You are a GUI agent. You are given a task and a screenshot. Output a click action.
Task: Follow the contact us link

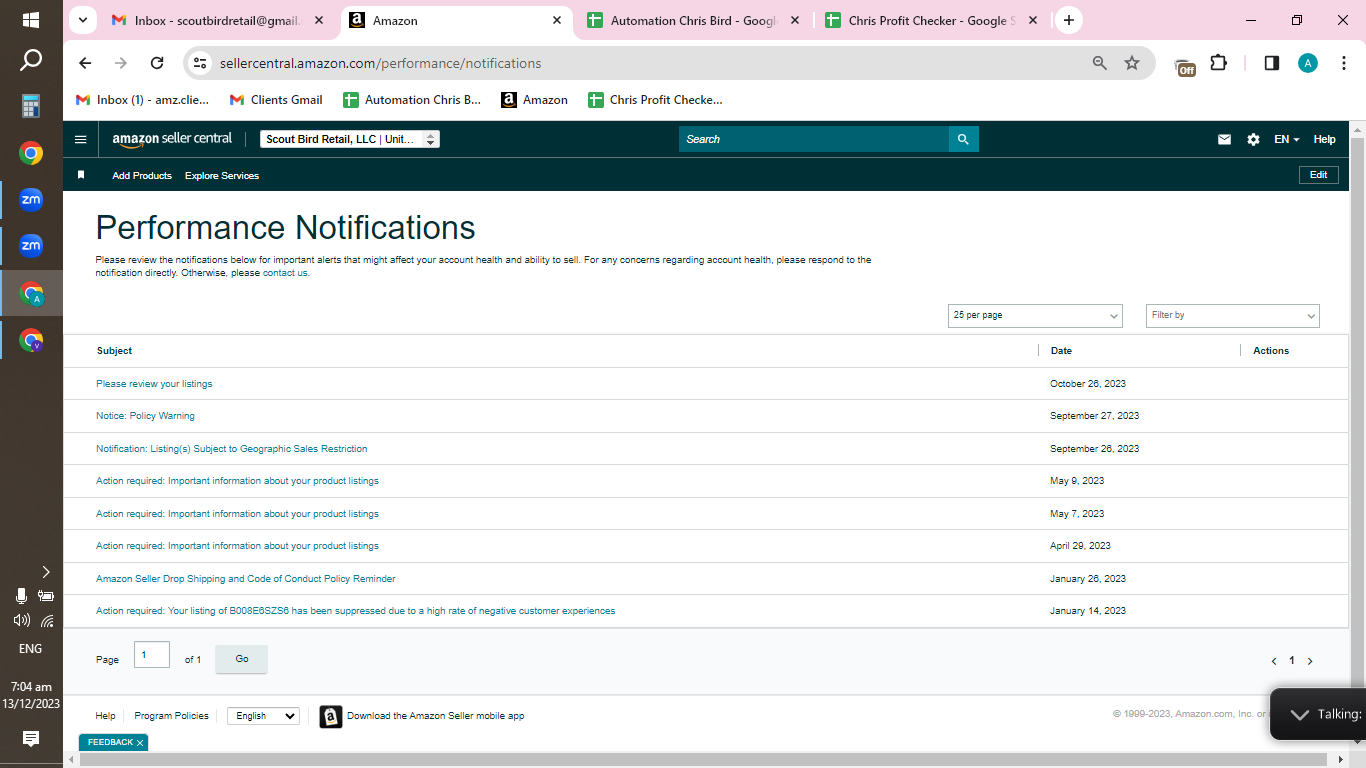285,273
